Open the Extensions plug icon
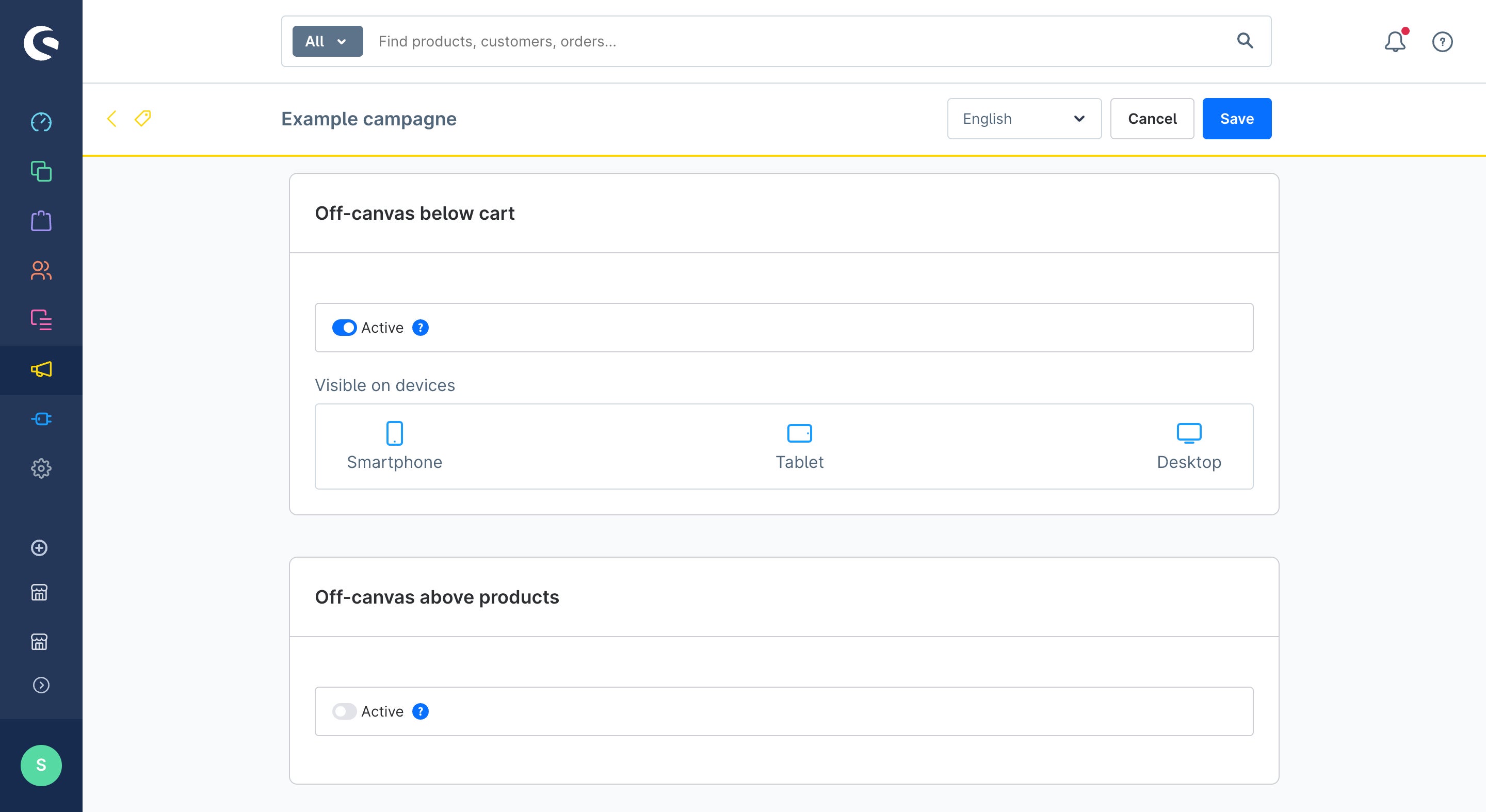Screen dimensions: 1486x812 point(41,419)
